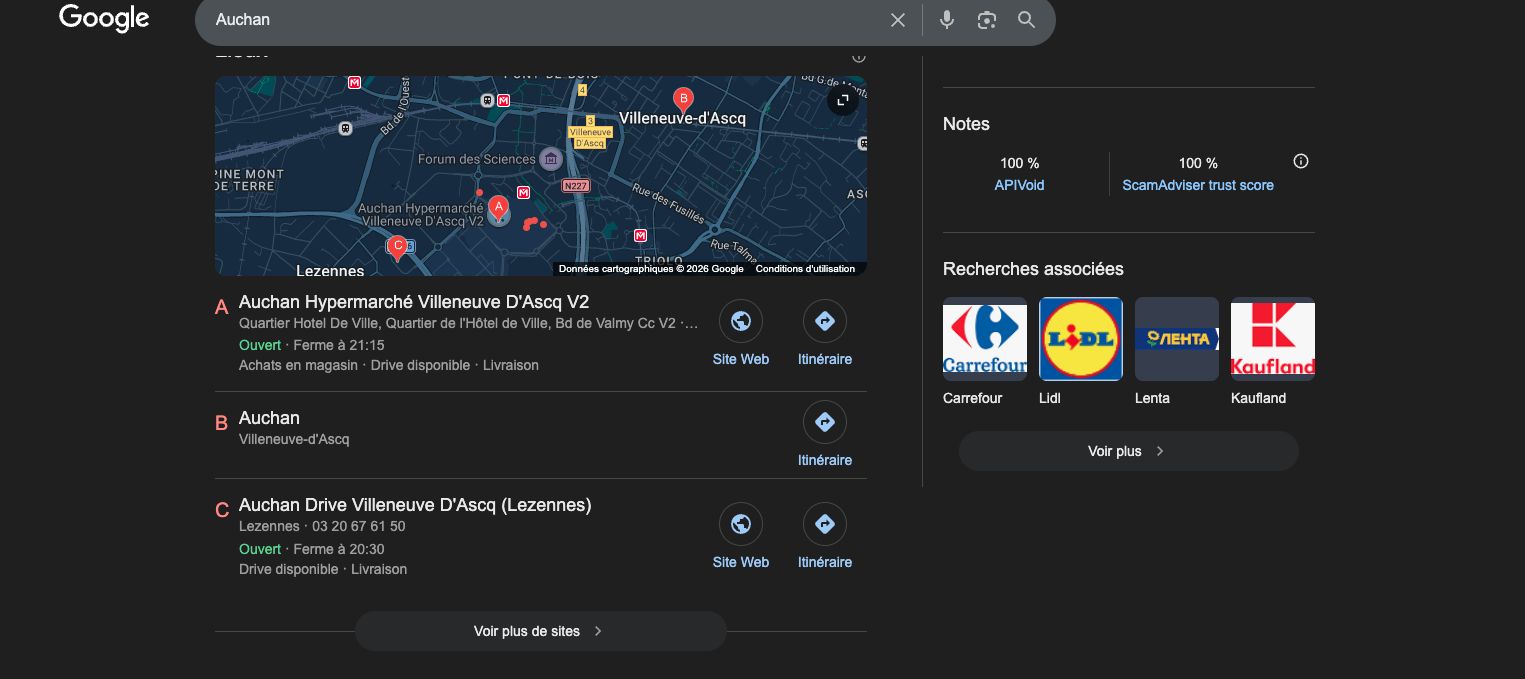Click the Auchan Hypermarché label on the map
Viewport: 1525px width, 679px height.
click(421, 215)
